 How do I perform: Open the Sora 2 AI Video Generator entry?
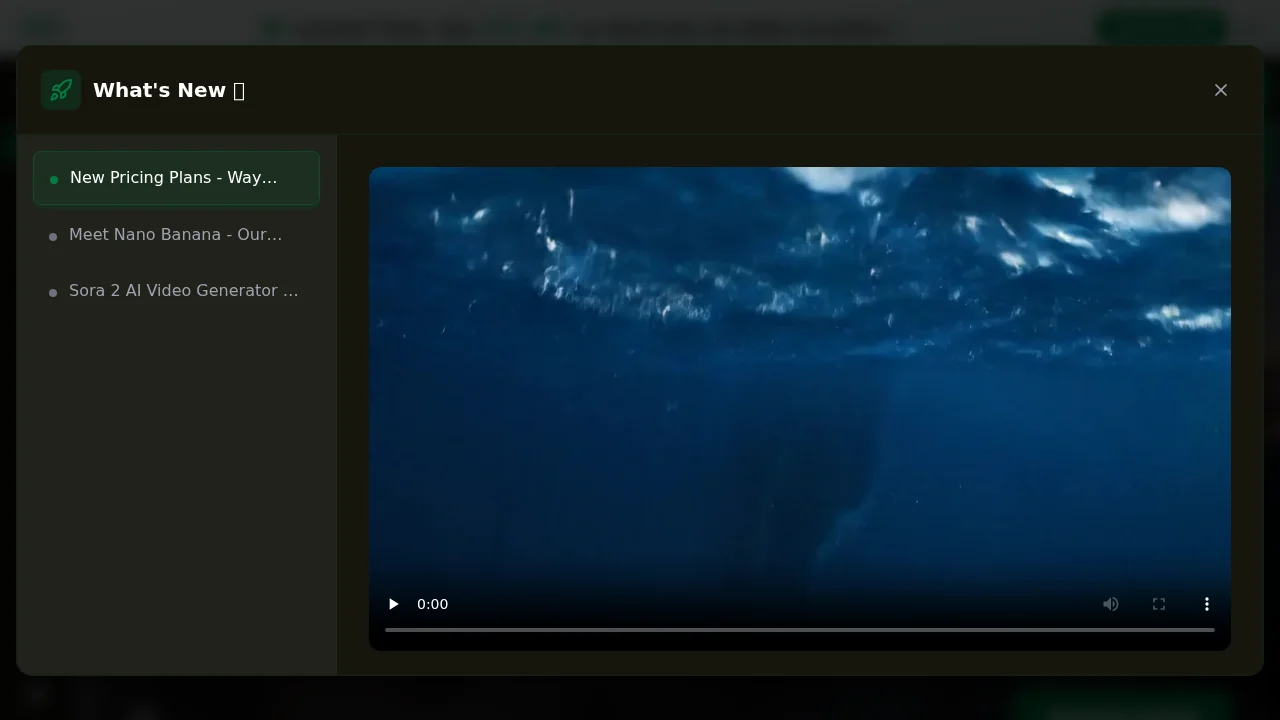coord(183,291)
